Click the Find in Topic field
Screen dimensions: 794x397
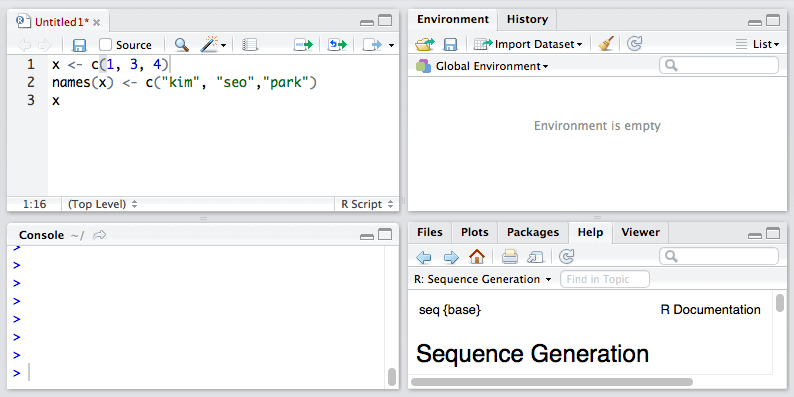tap(605, 279)
